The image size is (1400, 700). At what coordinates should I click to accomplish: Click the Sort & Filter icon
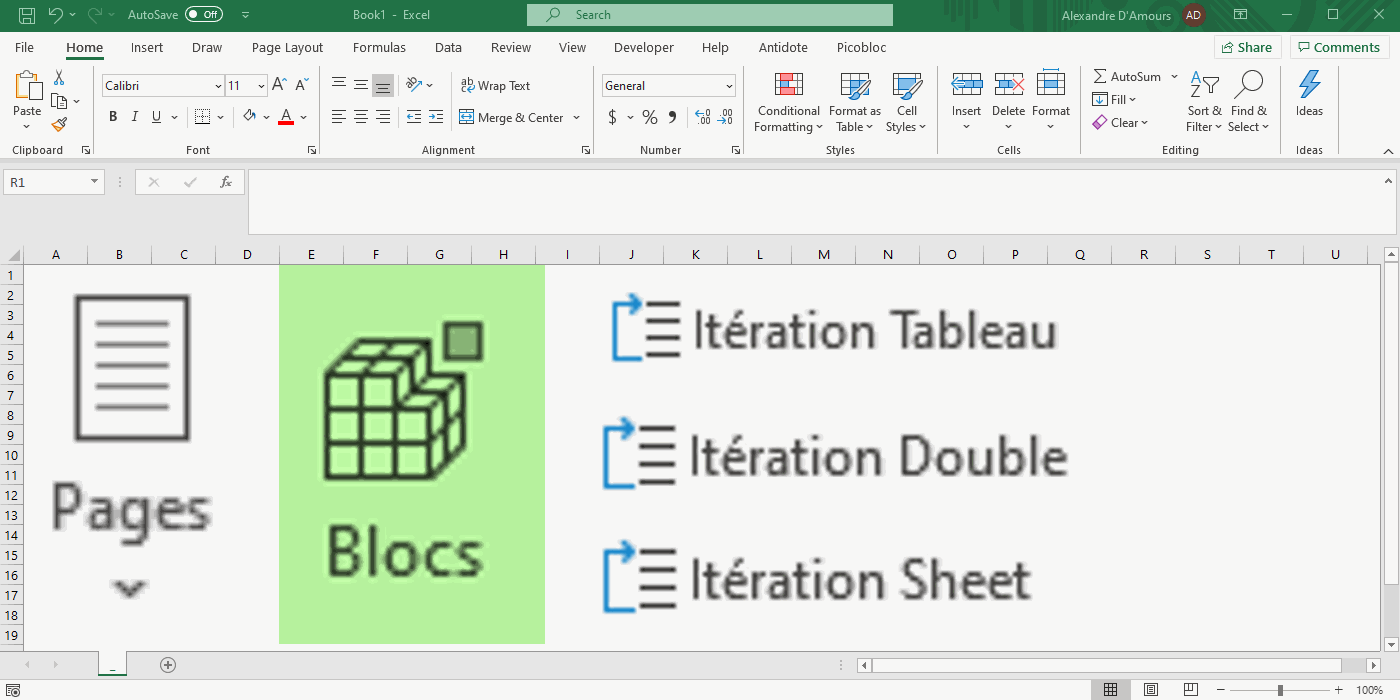pos(1204,86)
